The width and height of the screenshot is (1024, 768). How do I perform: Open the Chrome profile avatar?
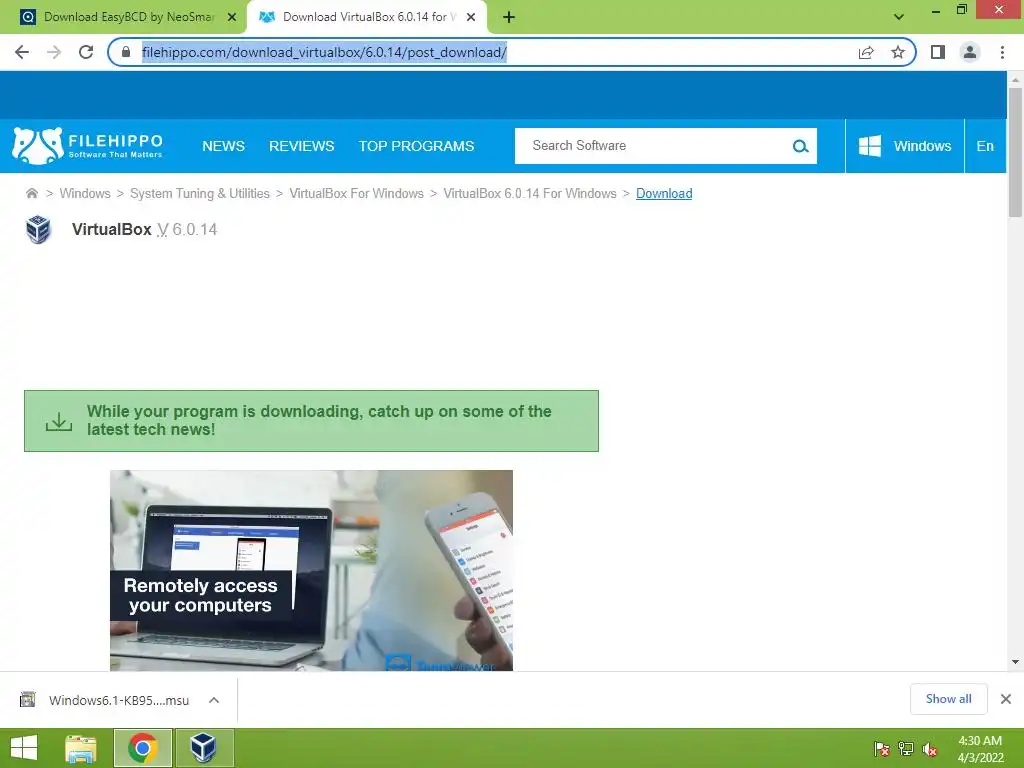click(970, 52)
